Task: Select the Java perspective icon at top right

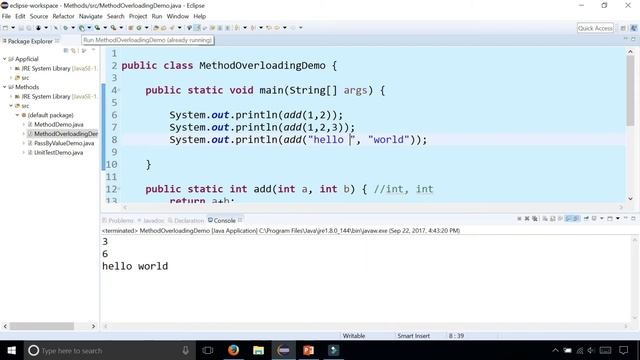Action: 633,28
